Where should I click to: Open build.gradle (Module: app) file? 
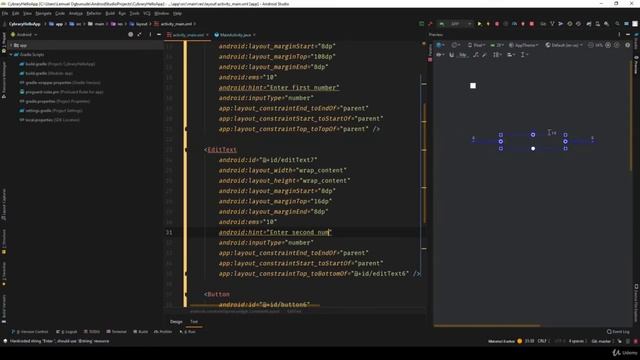46,73
